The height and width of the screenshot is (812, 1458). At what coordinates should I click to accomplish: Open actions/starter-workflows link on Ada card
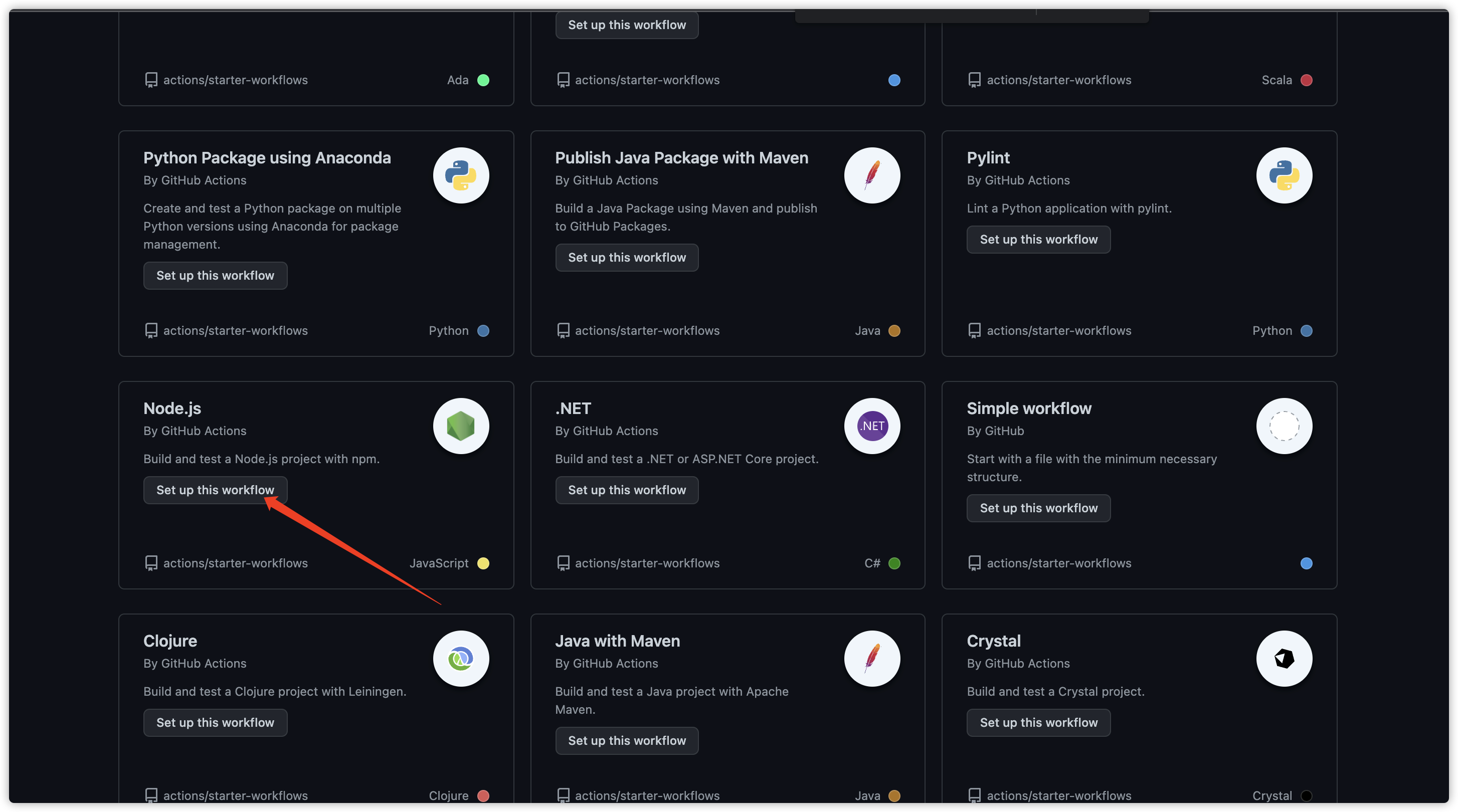(236, 80)
